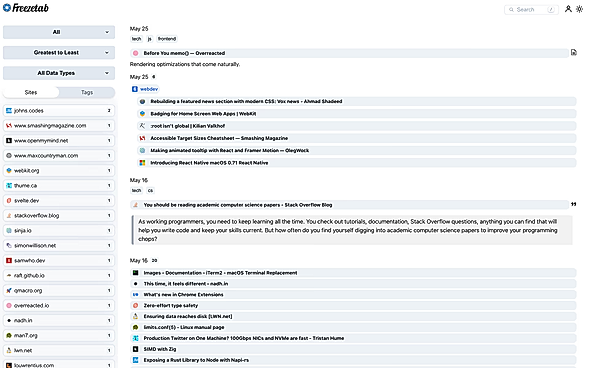This screenshot has height=368, width=589.
Task: Open the All Data Types dropdown
Action: (x=59, y=73)
